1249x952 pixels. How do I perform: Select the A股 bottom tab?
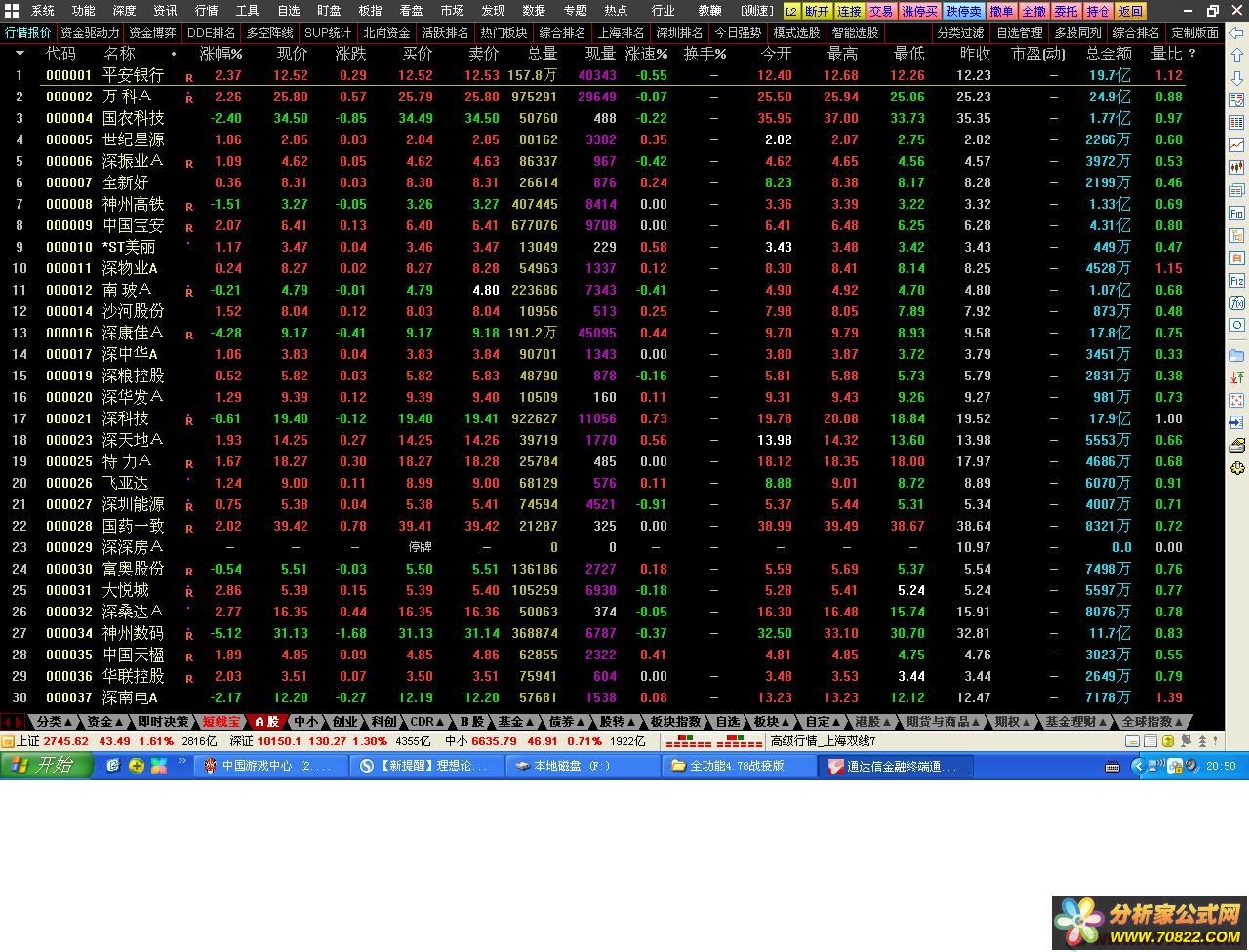(x=266, y=722)
